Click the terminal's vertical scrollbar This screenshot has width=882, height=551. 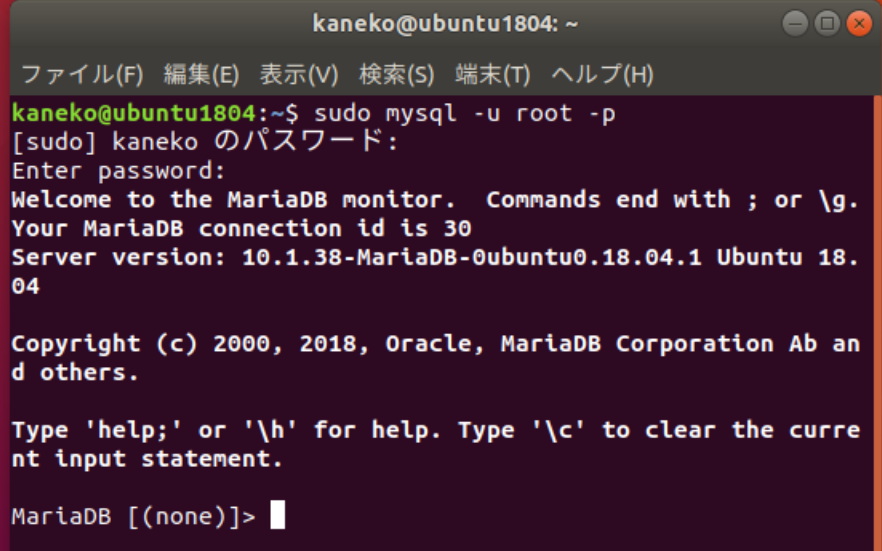[878, 323]
